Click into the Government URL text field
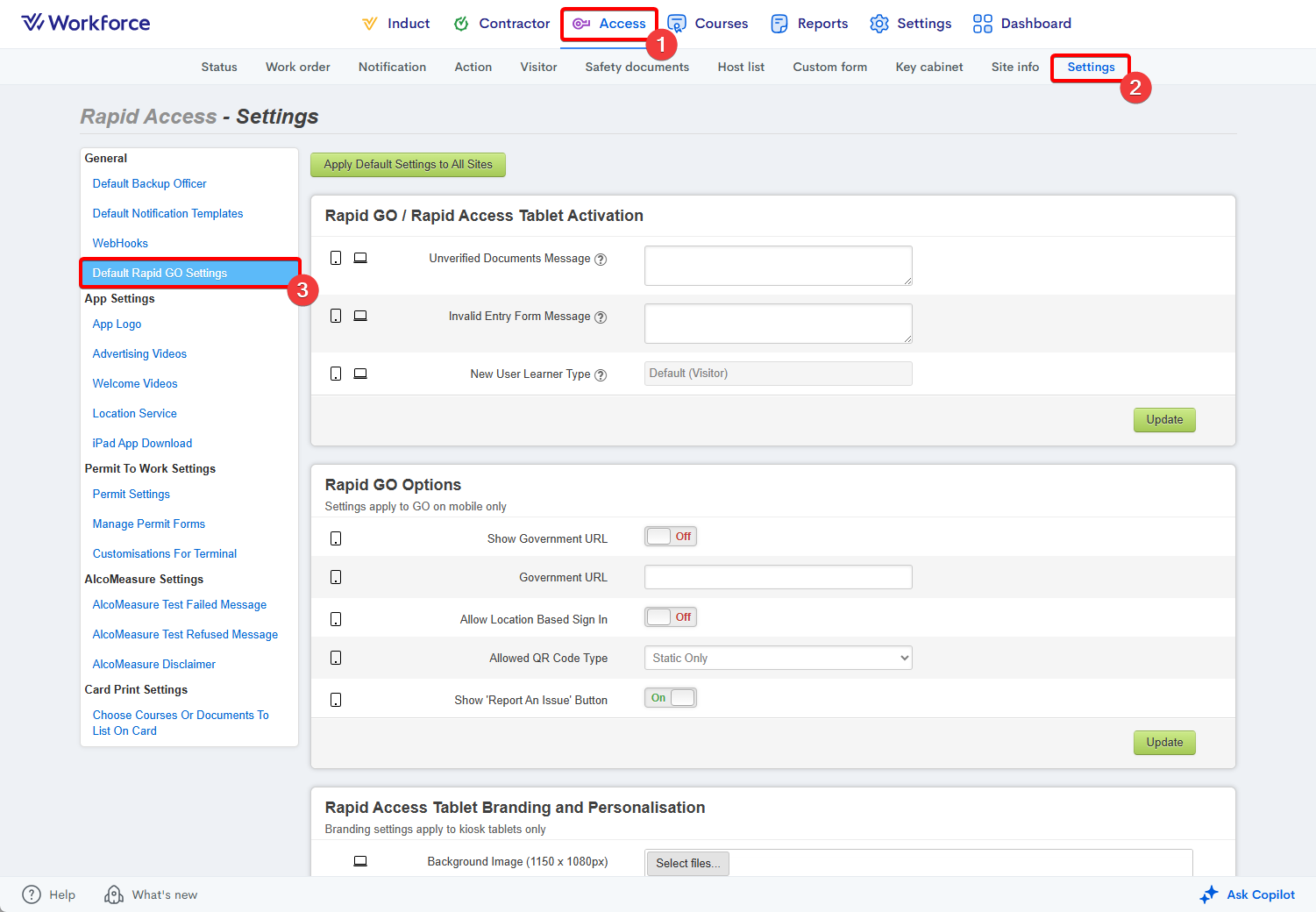 (778, 577)
